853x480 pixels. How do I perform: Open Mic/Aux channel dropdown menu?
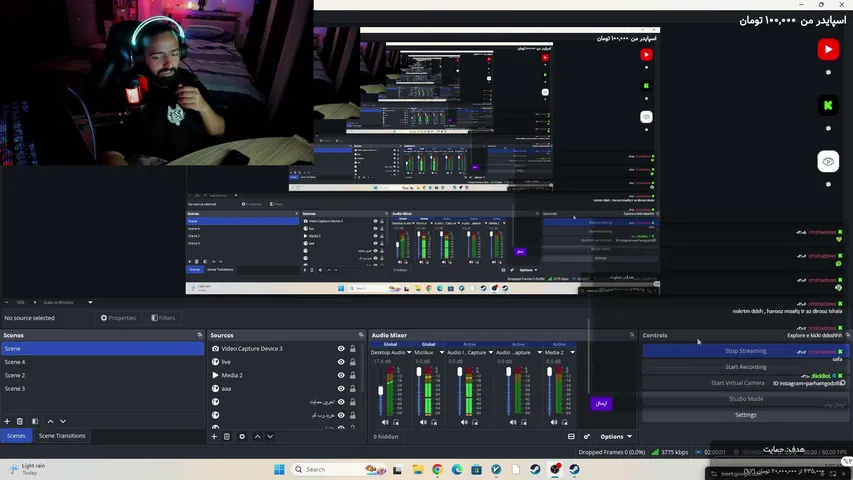(442, 353)
